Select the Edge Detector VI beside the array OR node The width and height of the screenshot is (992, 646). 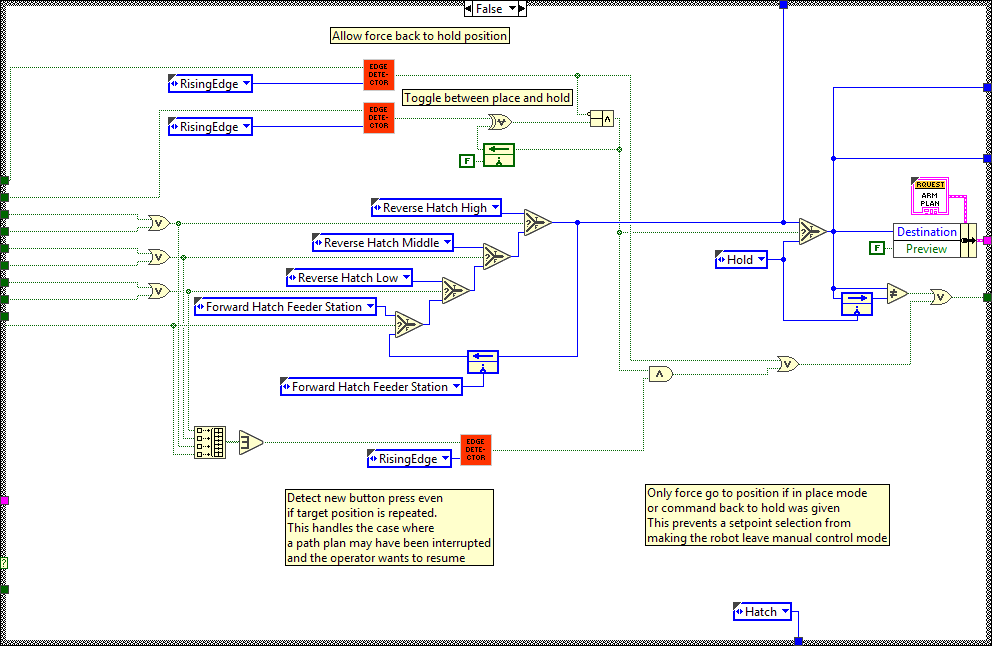(x=476, y=450)
